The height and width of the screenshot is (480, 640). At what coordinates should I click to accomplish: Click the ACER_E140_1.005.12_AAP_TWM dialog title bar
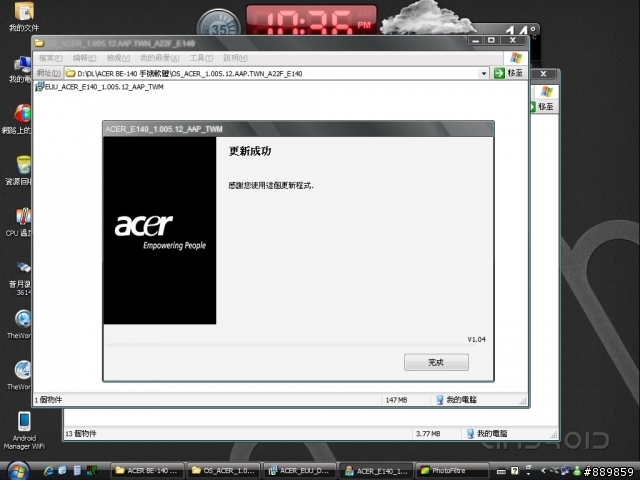(x=298, y=129)
